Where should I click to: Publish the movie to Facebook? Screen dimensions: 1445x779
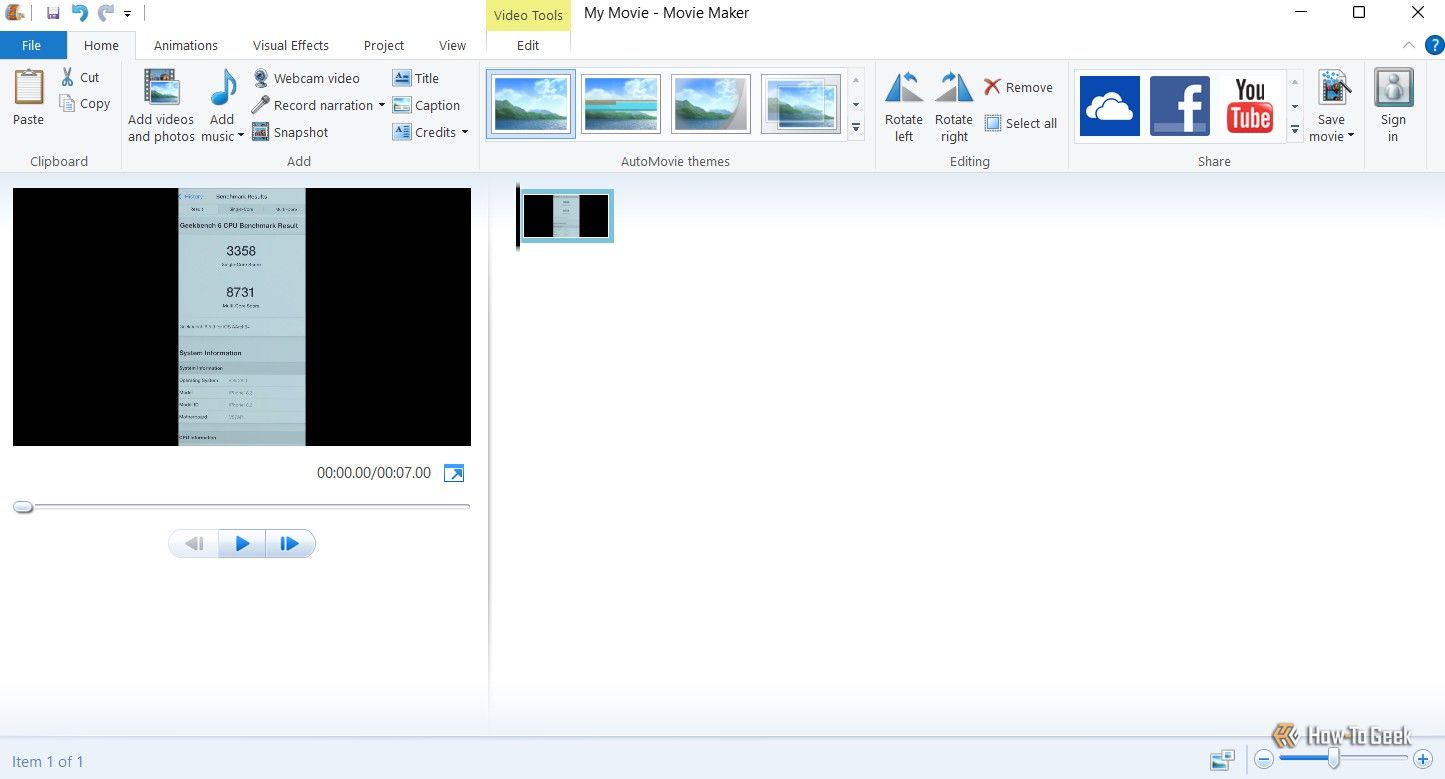click(1180, 104)
